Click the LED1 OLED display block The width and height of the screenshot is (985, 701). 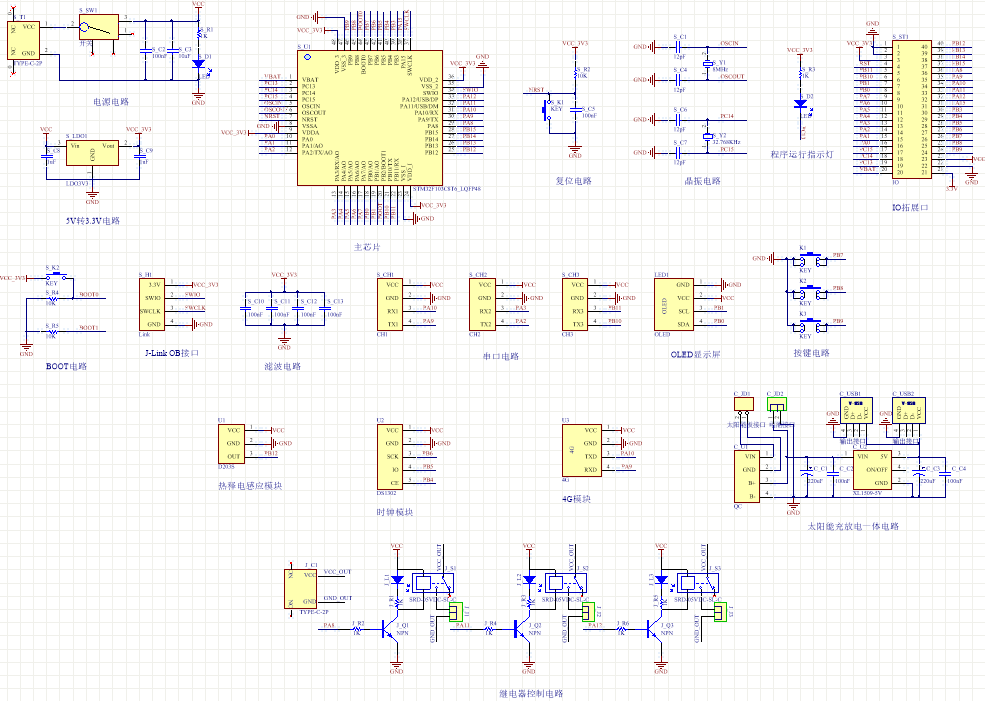tap(674, 305)
